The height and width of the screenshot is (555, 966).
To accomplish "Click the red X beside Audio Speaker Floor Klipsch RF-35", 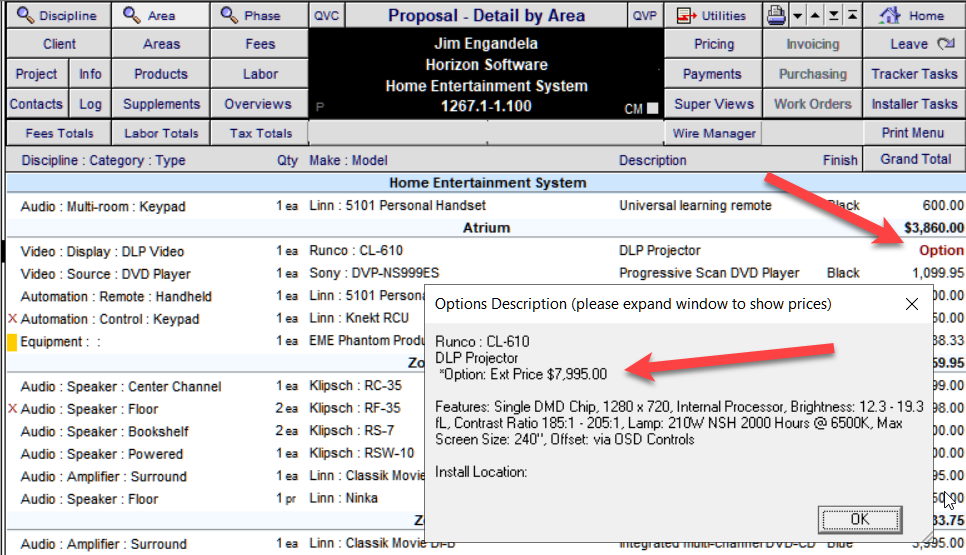I will pos(12,408).
